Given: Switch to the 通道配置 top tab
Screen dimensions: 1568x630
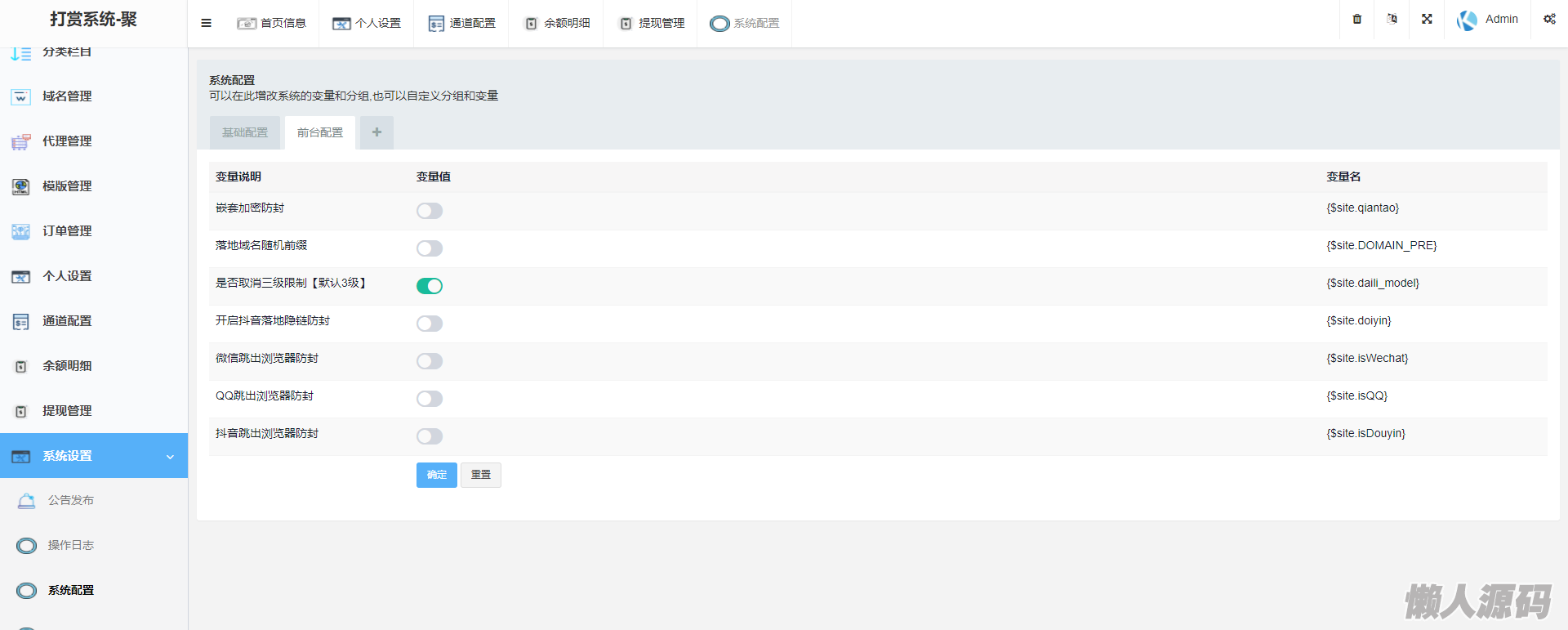Looking at the screenshot, I should (x=461, y=23).
